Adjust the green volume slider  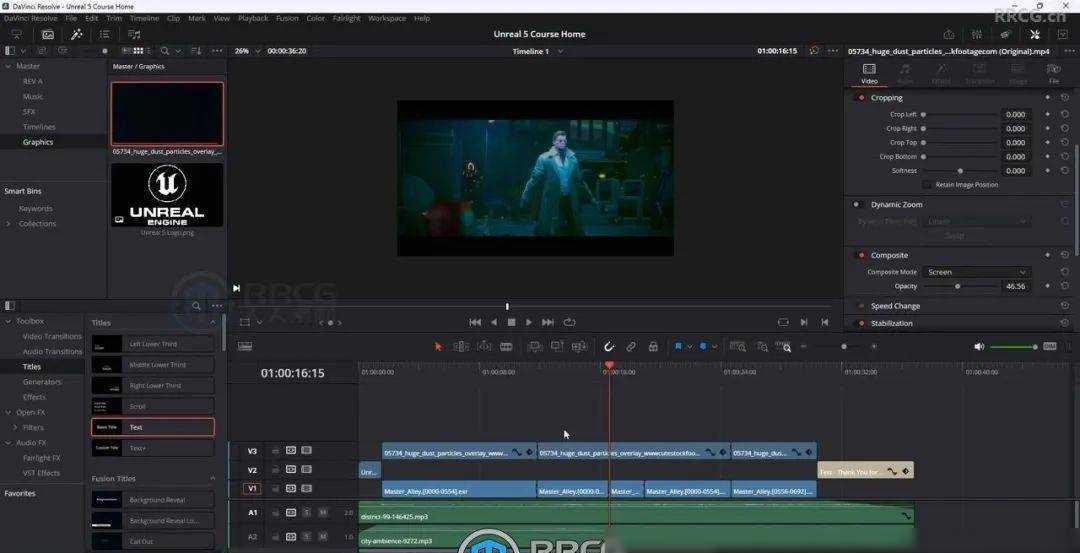point(1014,346)
